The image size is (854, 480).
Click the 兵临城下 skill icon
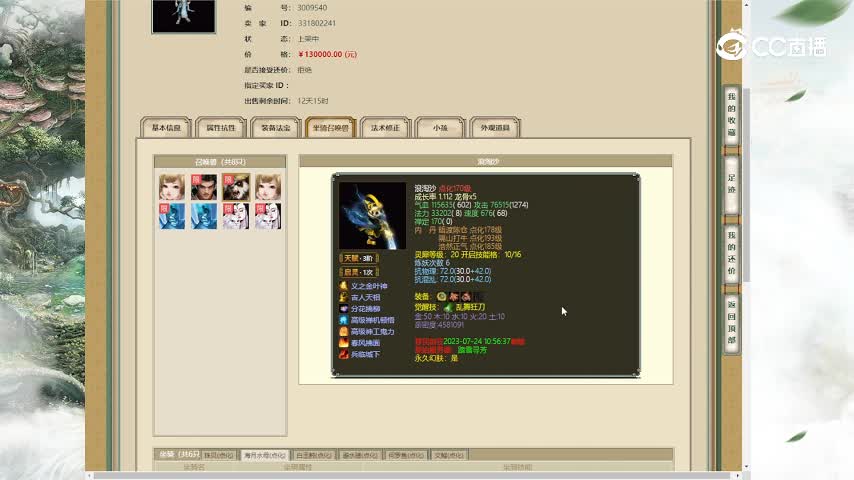[x=344, y=354]
